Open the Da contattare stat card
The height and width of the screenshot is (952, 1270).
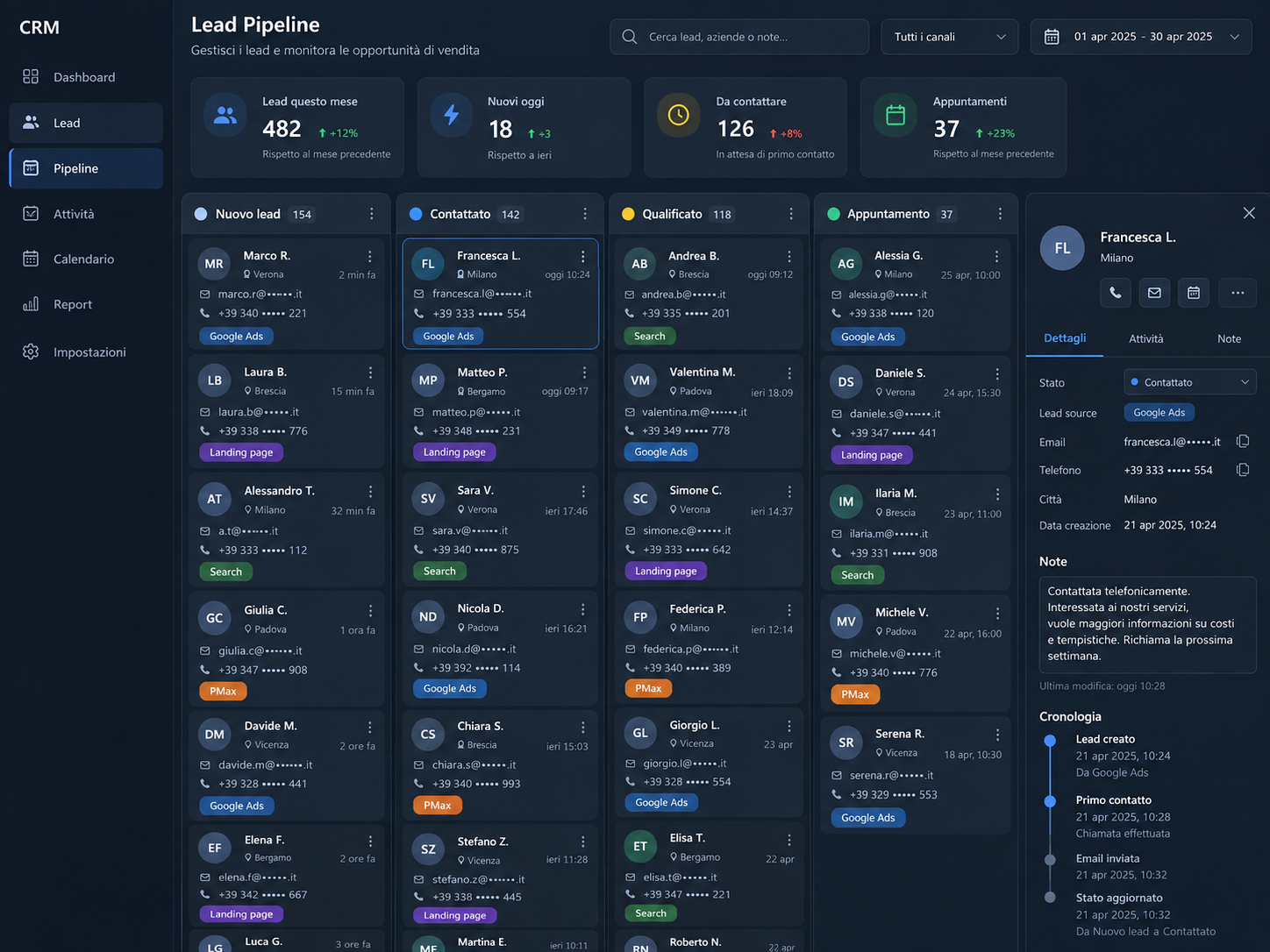pos(746,127)
